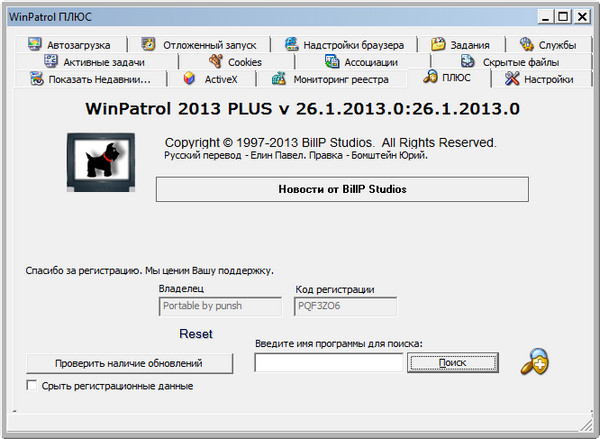Click the Скрытые файлы icon
600x439 pixels.
[467, 61]
